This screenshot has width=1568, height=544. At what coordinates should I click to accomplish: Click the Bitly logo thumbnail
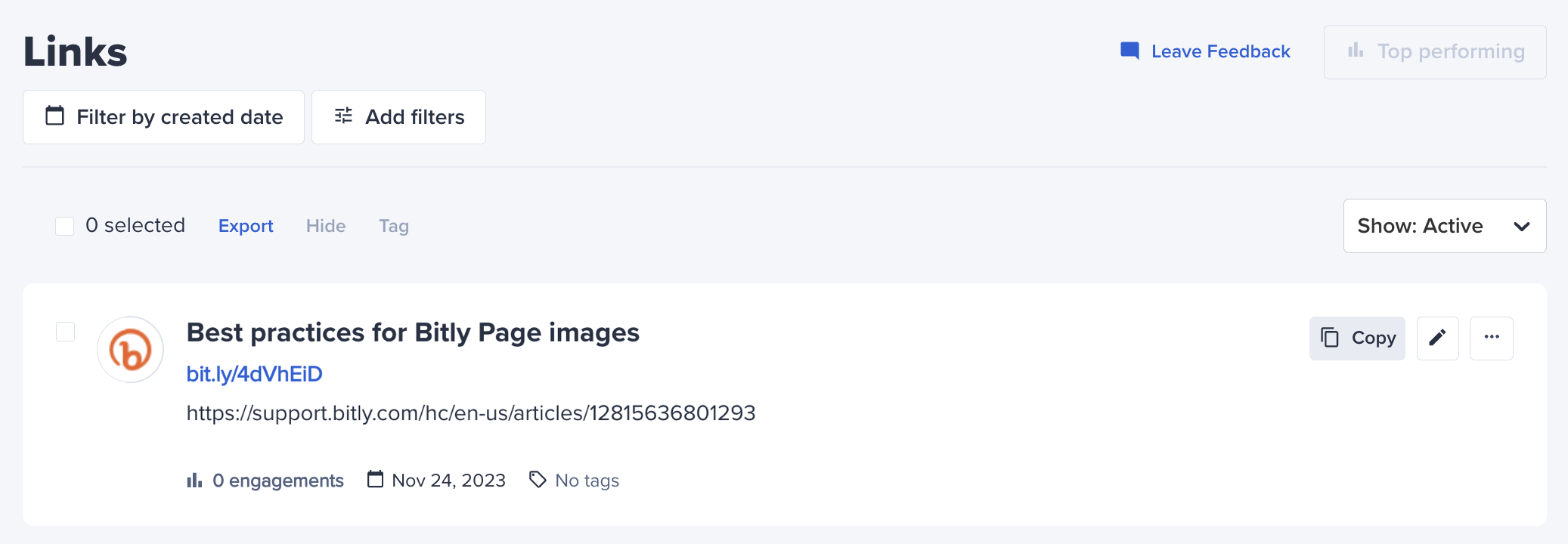click(131, 350)
